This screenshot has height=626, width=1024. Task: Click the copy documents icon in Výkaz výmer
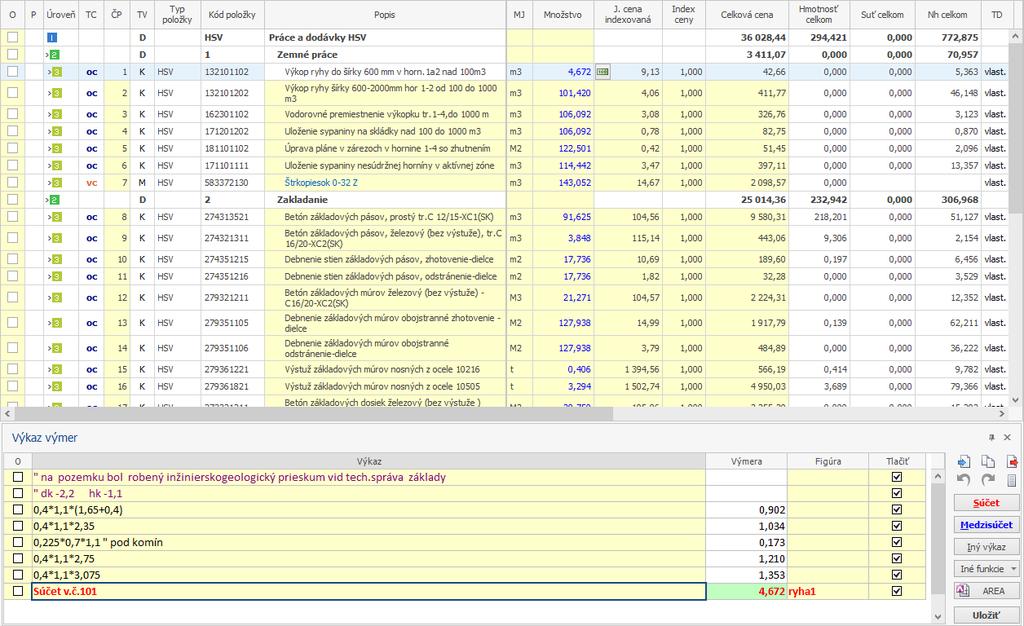[x=987, y=462]
